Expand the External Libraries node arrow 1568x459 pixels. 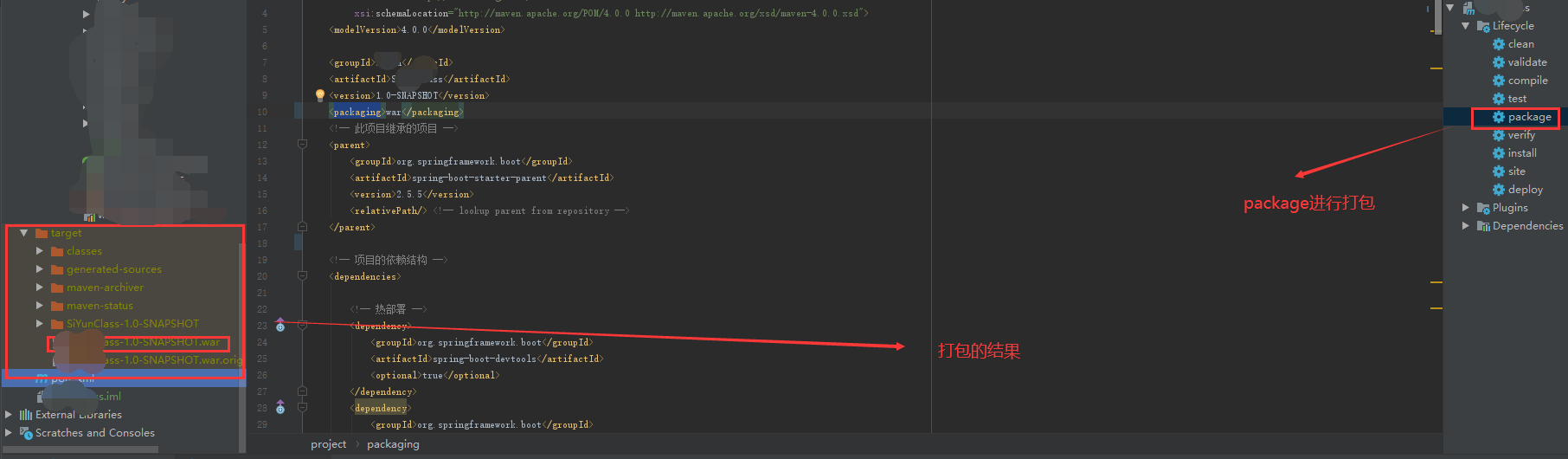tap(9, 415)
